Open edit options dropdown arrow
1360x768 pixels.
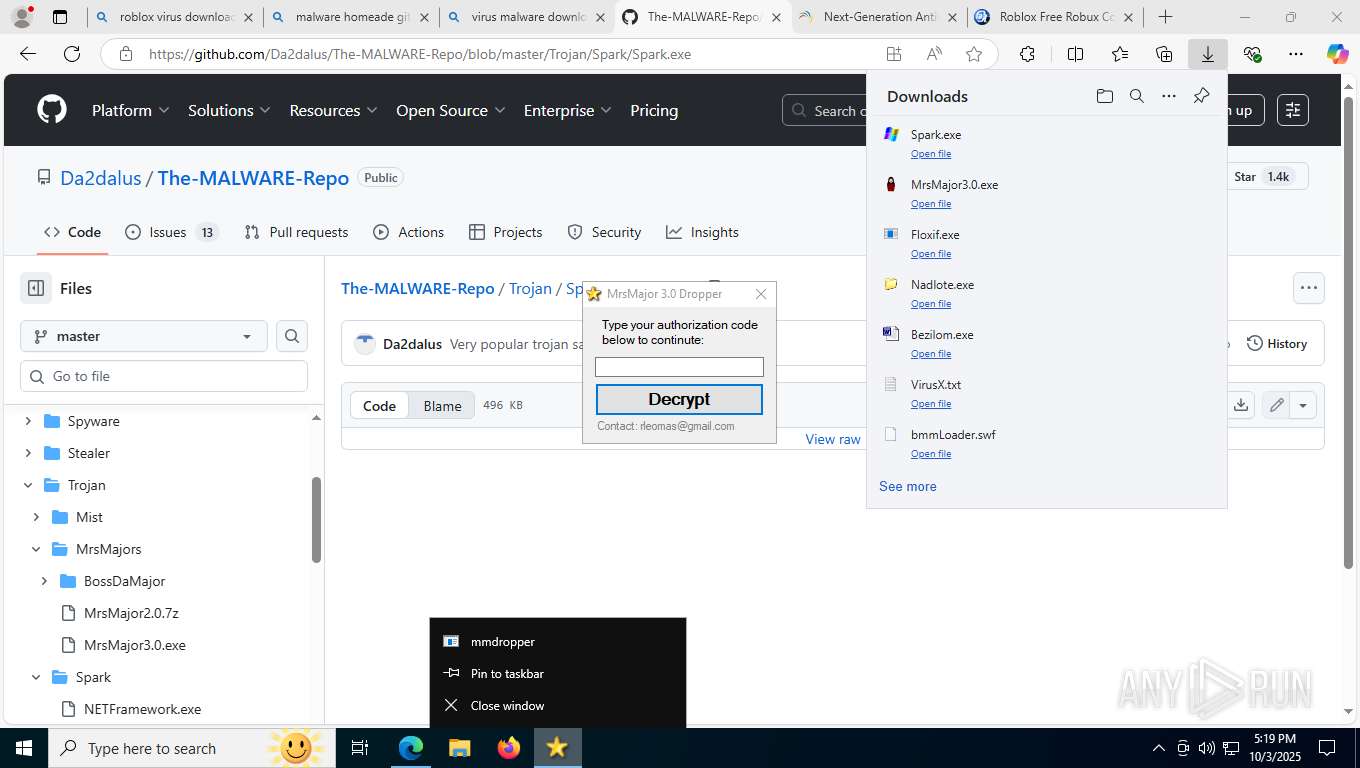tap(1303, 404)
